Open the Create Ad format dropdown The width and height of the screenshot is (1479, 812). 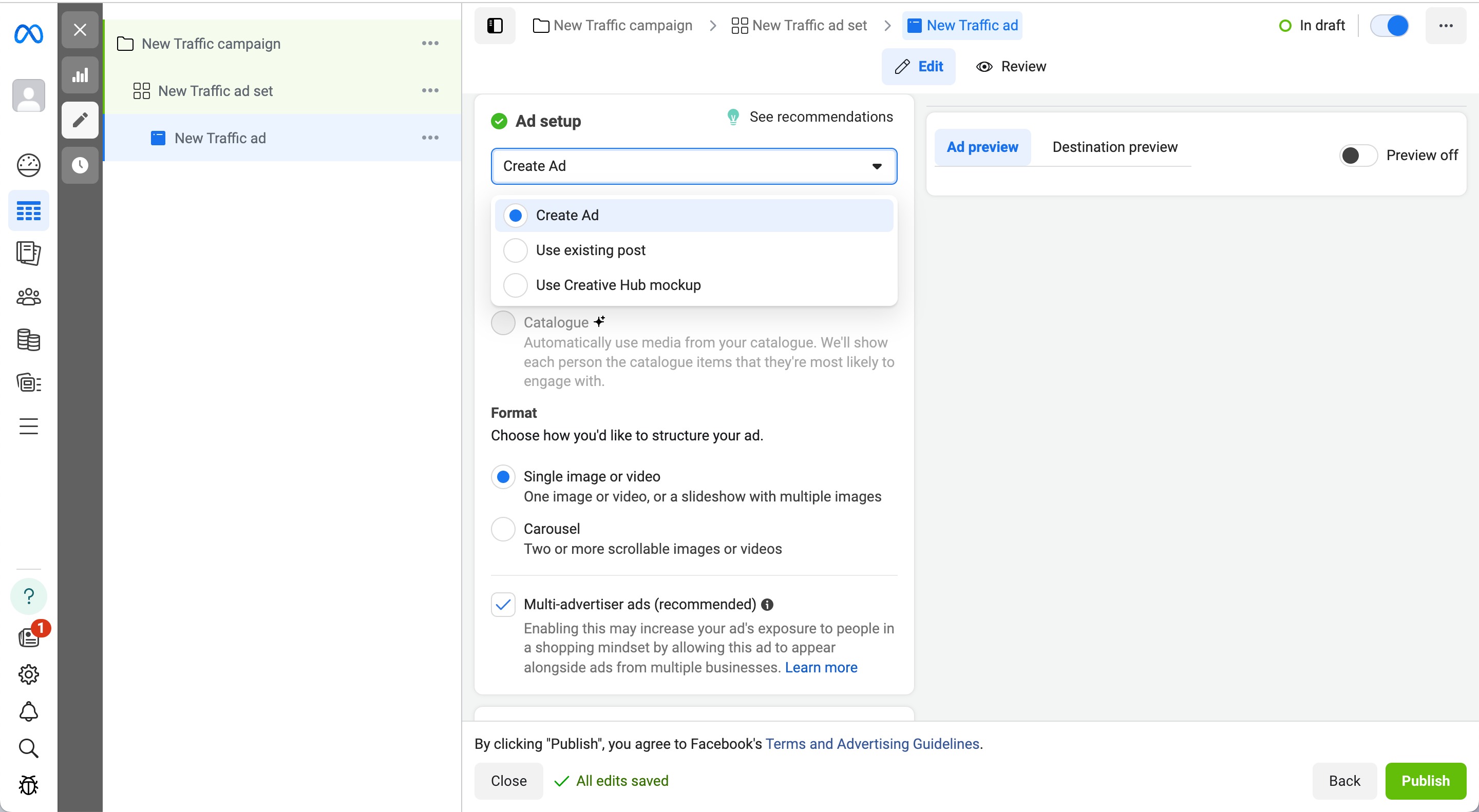[x=694, y=165]
